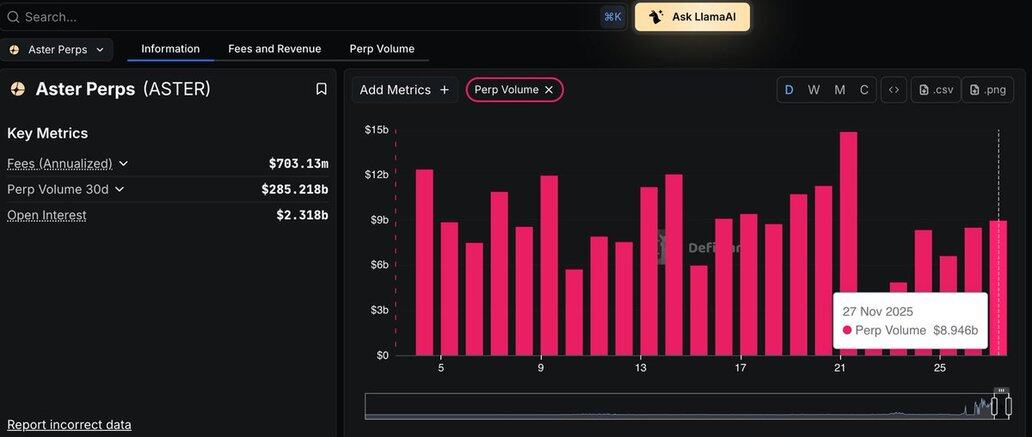Click the embed code icon button
The image size is (1032, 437).
pos(893,90)
